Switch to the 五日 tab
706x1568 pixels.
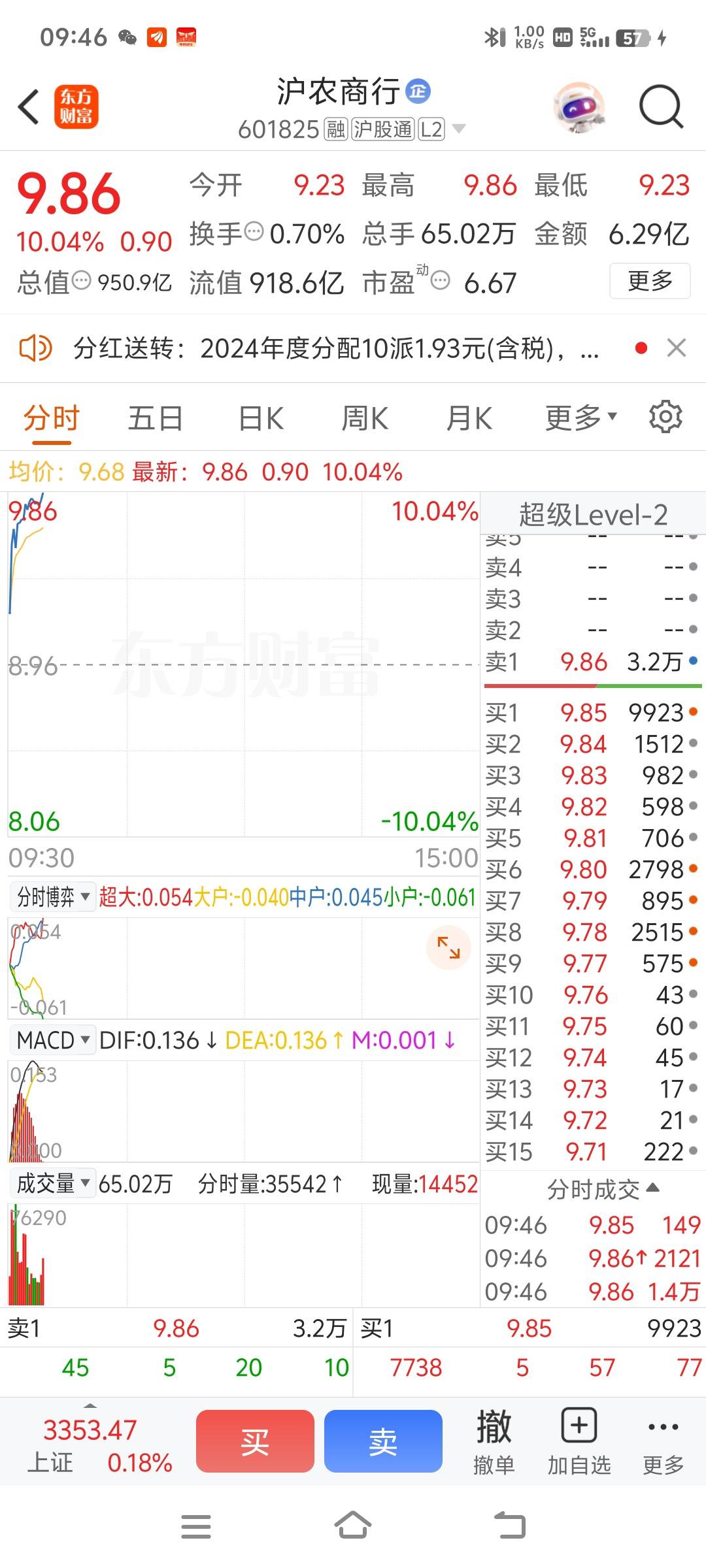coord(156,418)
